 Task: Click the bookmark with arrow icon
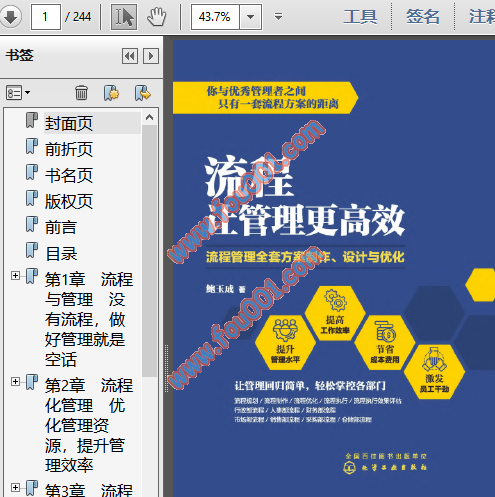coord(143,93)
